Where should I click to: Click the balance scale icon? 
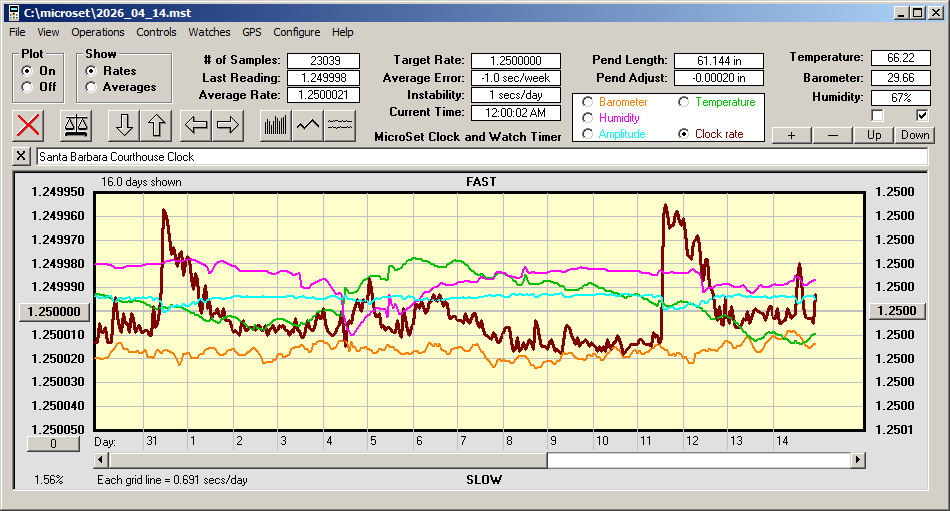coord(76,125)
